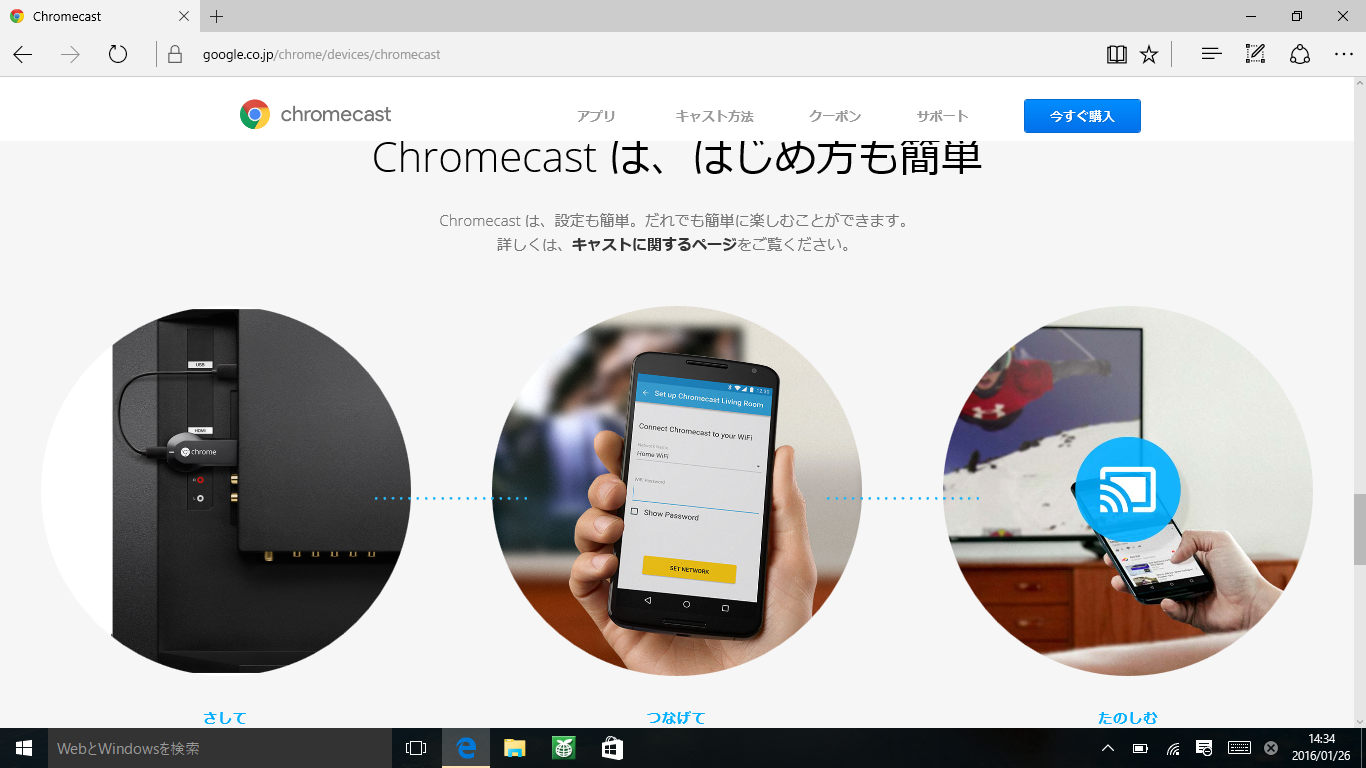1366x768 pixels.
Task: Open File Explorer from taskbar
Action: click(x=514, y=748)
